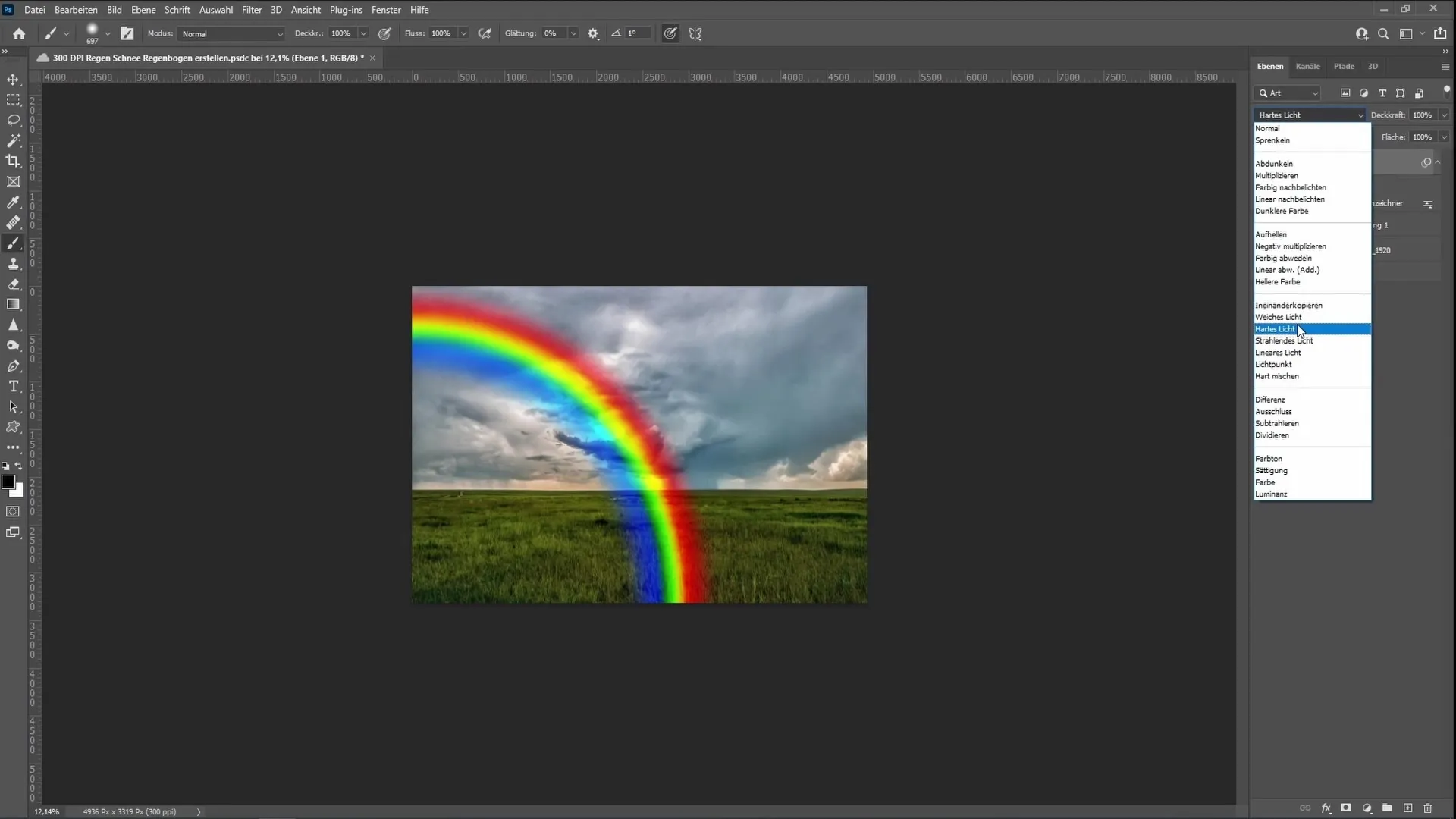Image resolution: width=1456 pixels, height=819 pixels.
Task: Open brush opacity Deckkr. dropdown arrow
Action: point(363,33)
